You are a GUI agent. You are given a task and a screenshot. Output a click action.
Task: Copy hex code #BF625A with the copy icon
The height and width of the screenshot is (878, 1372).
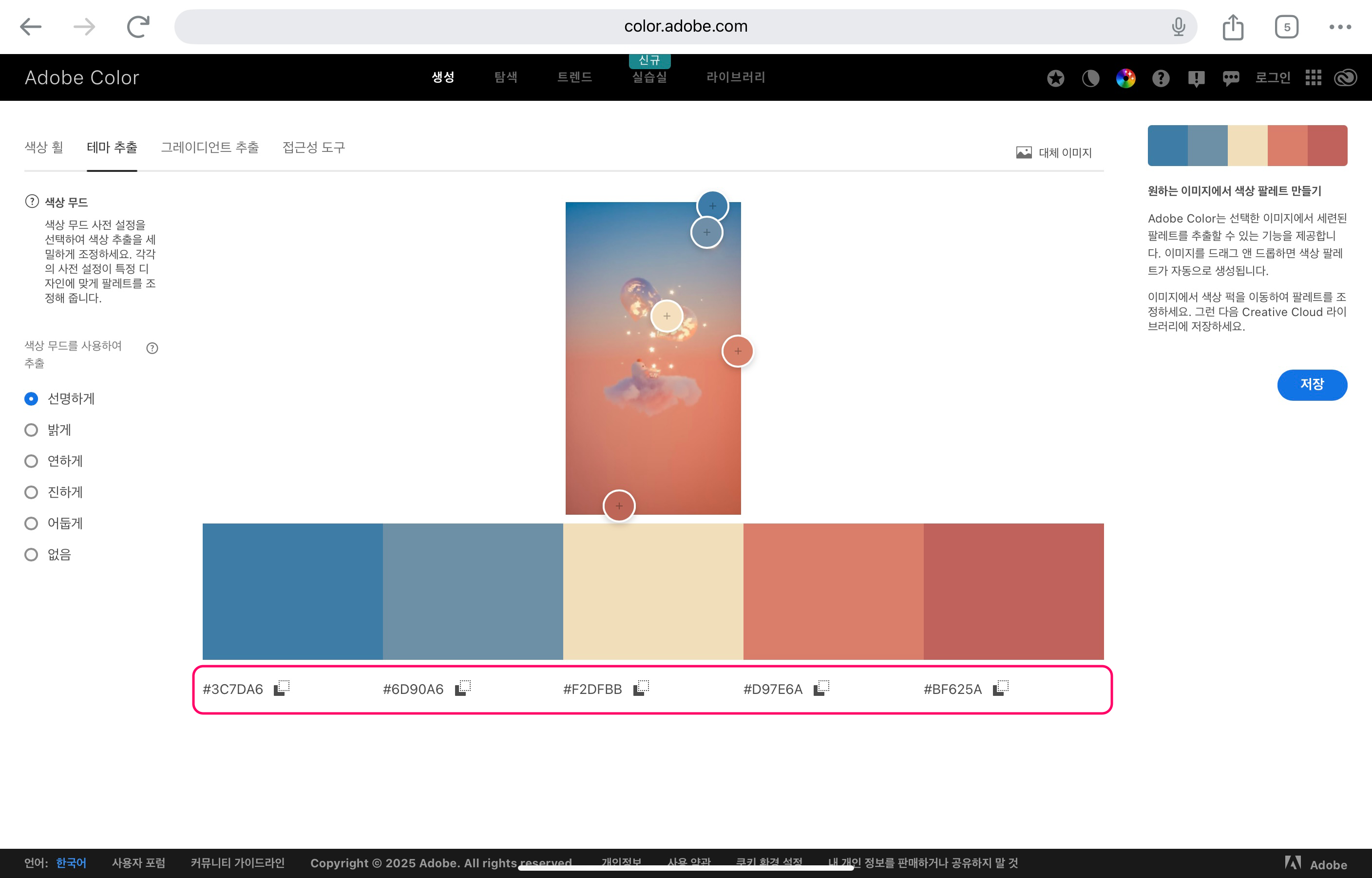[1001, 688]
